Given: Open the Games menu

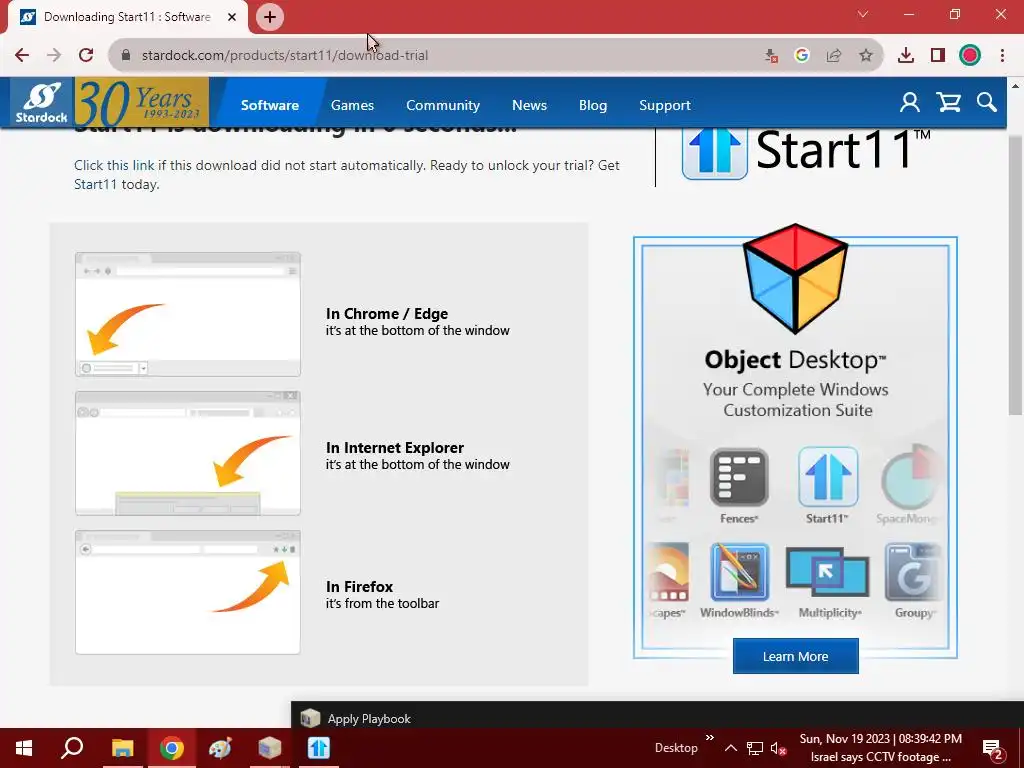Looking at the screenshot, I should [x=352, y=105].
